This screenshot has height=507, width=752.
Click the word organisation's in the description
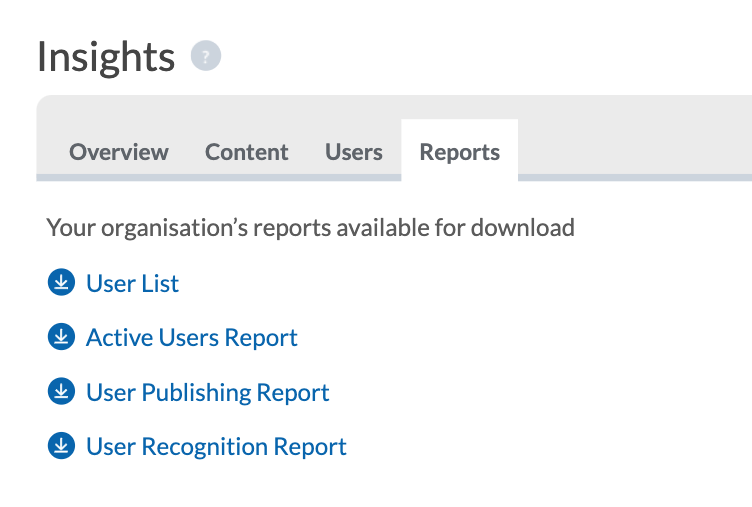(175, 228)
